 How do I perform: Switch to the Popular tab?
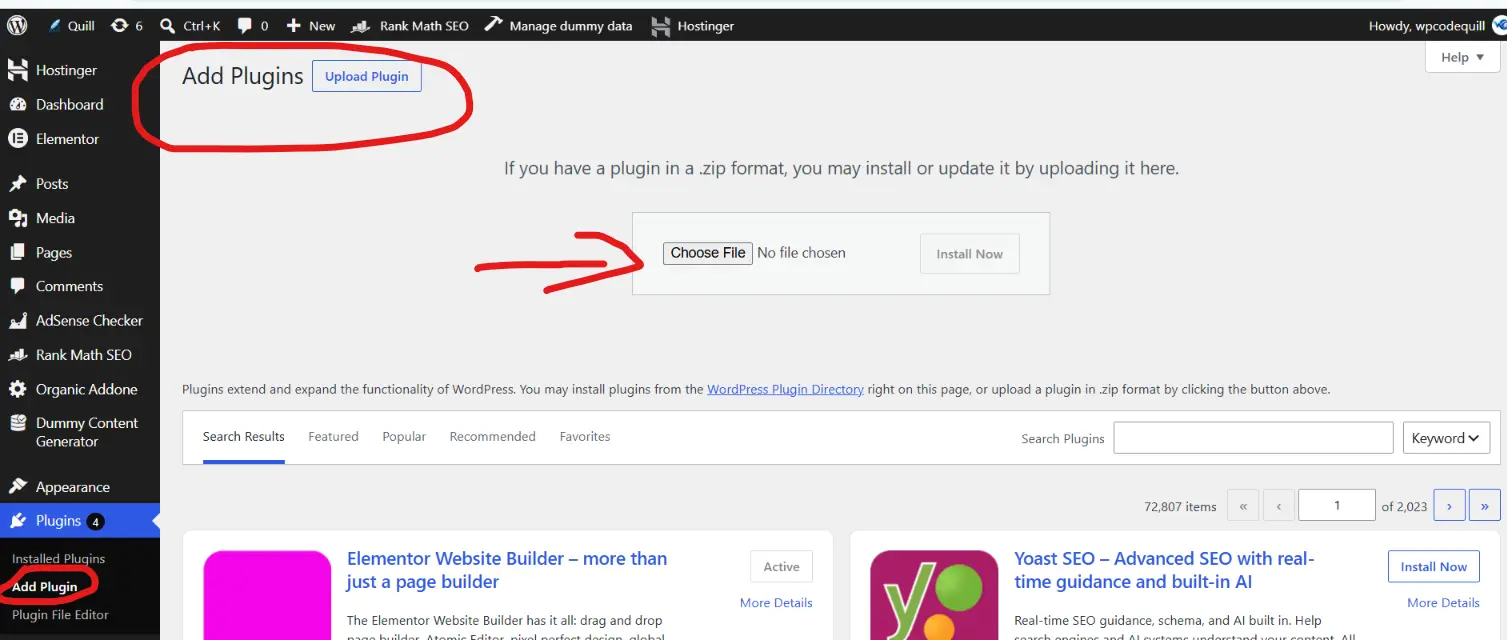tap(404, 437)
